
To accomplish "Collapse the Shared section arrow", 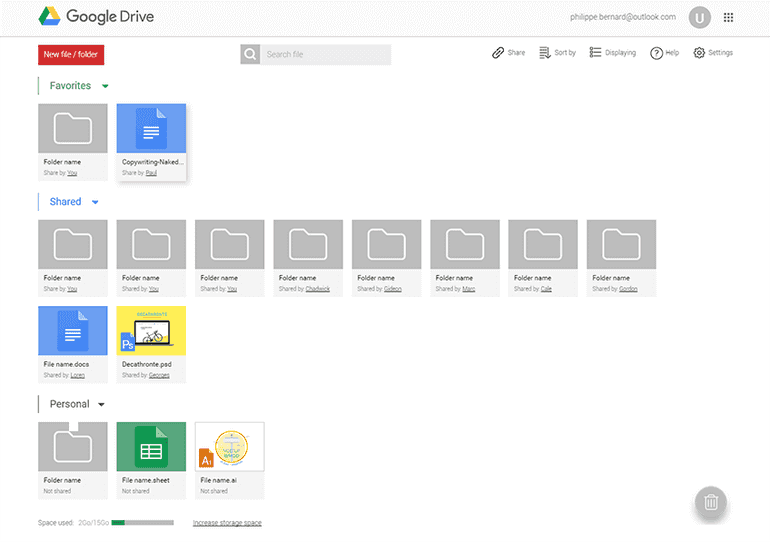I will coord(95,203).
